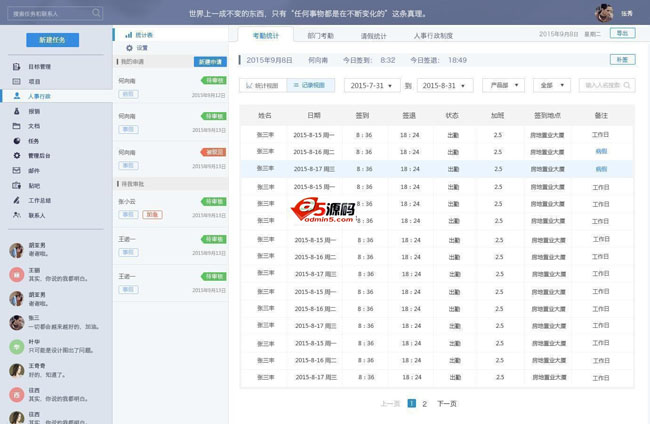650x424 pixels.
Task: Open 管理后台 gear icon in sidebar
Action: click(x=17, y=155)
